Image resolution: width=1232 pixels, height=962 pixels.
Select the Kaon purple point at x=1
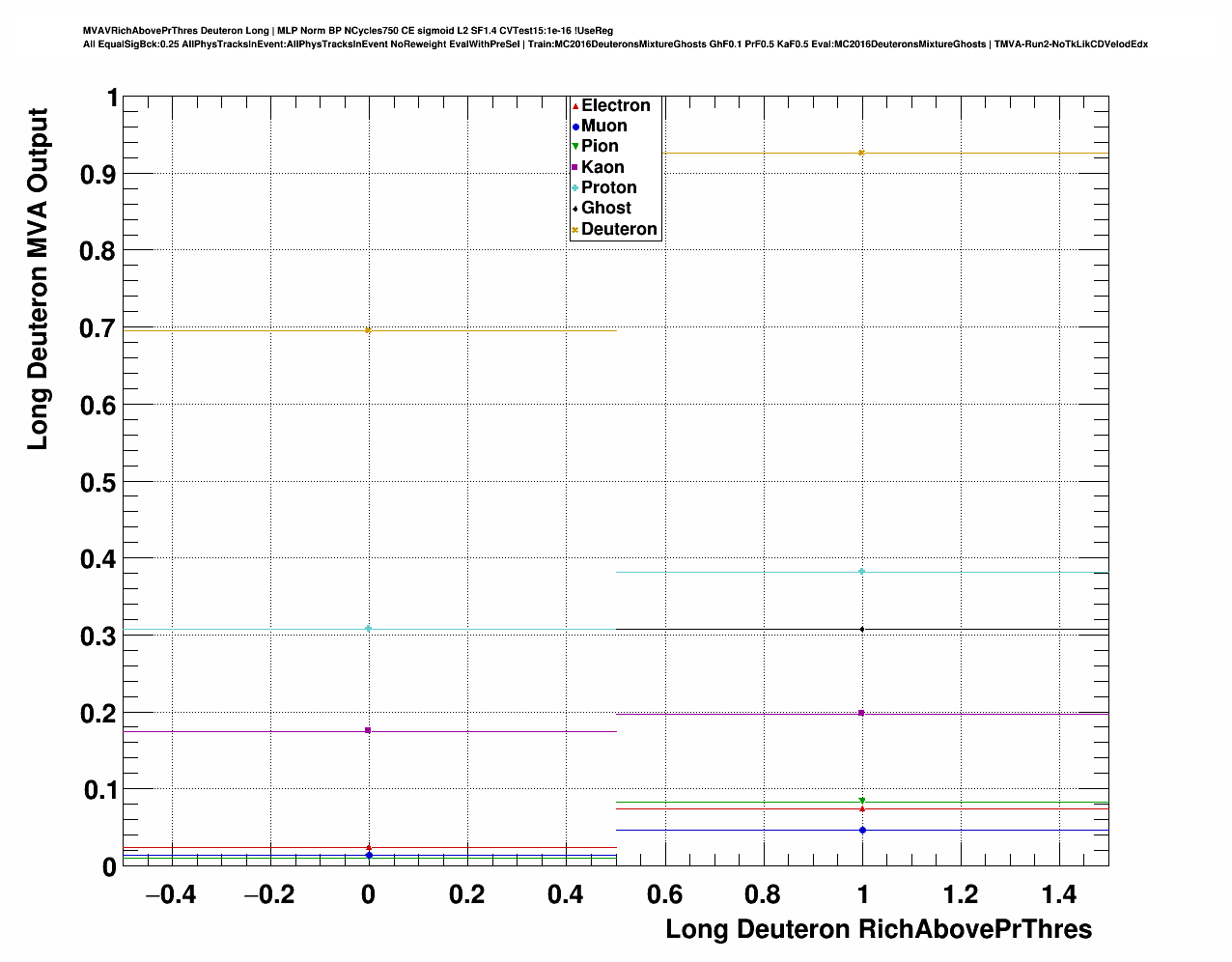coord(862,713)
